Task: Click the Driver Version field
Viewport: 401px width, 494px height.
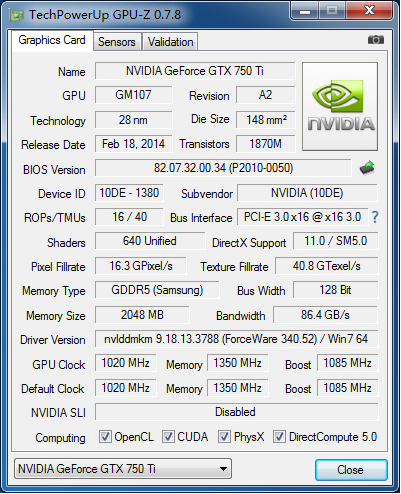Action: [x=236, y=339]
